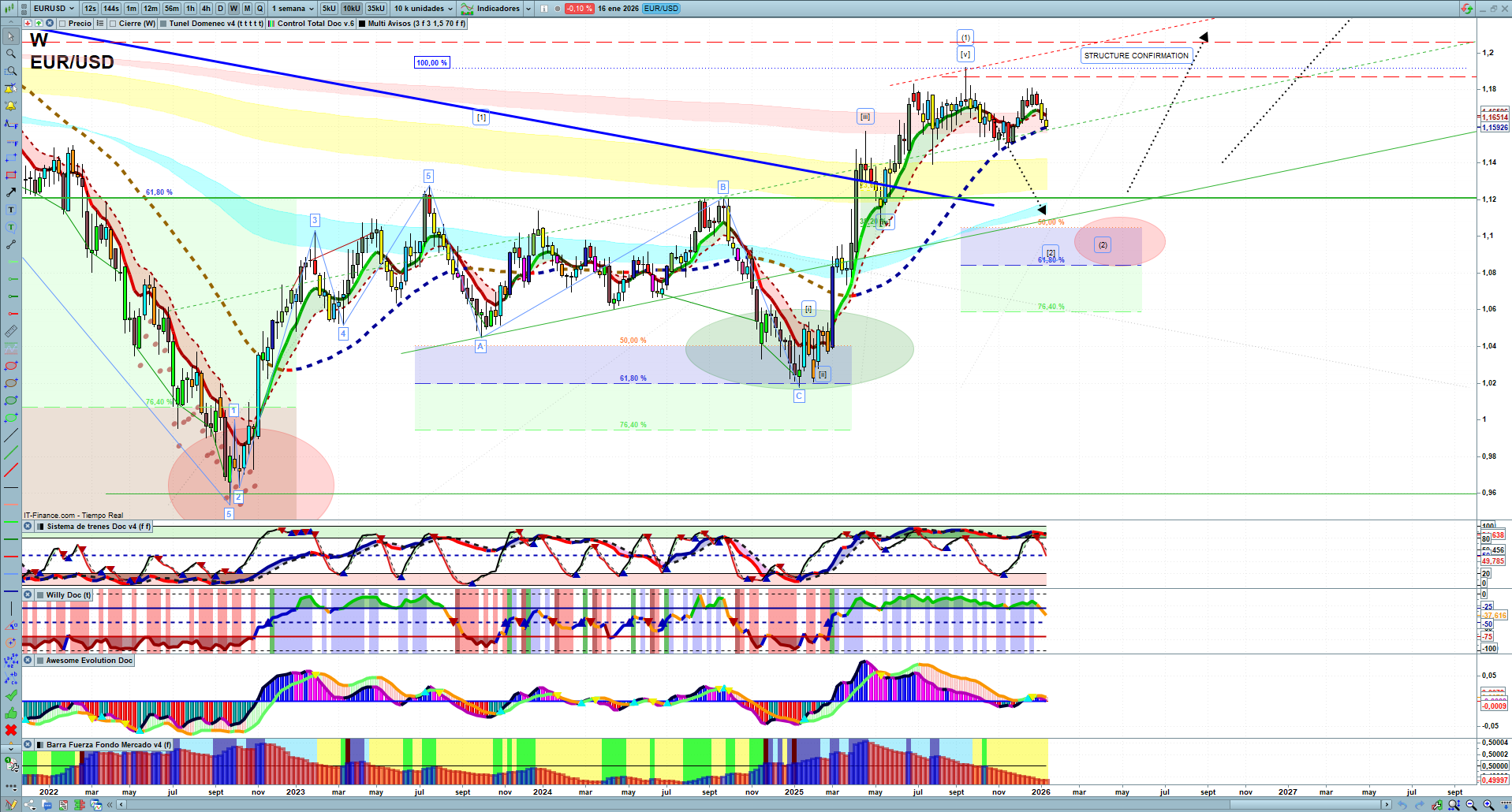Image resolution: width=1512 pixels, height=812 pixels.
Task: Choose the rectangle drawing tool
Action: tap(11, 158)
